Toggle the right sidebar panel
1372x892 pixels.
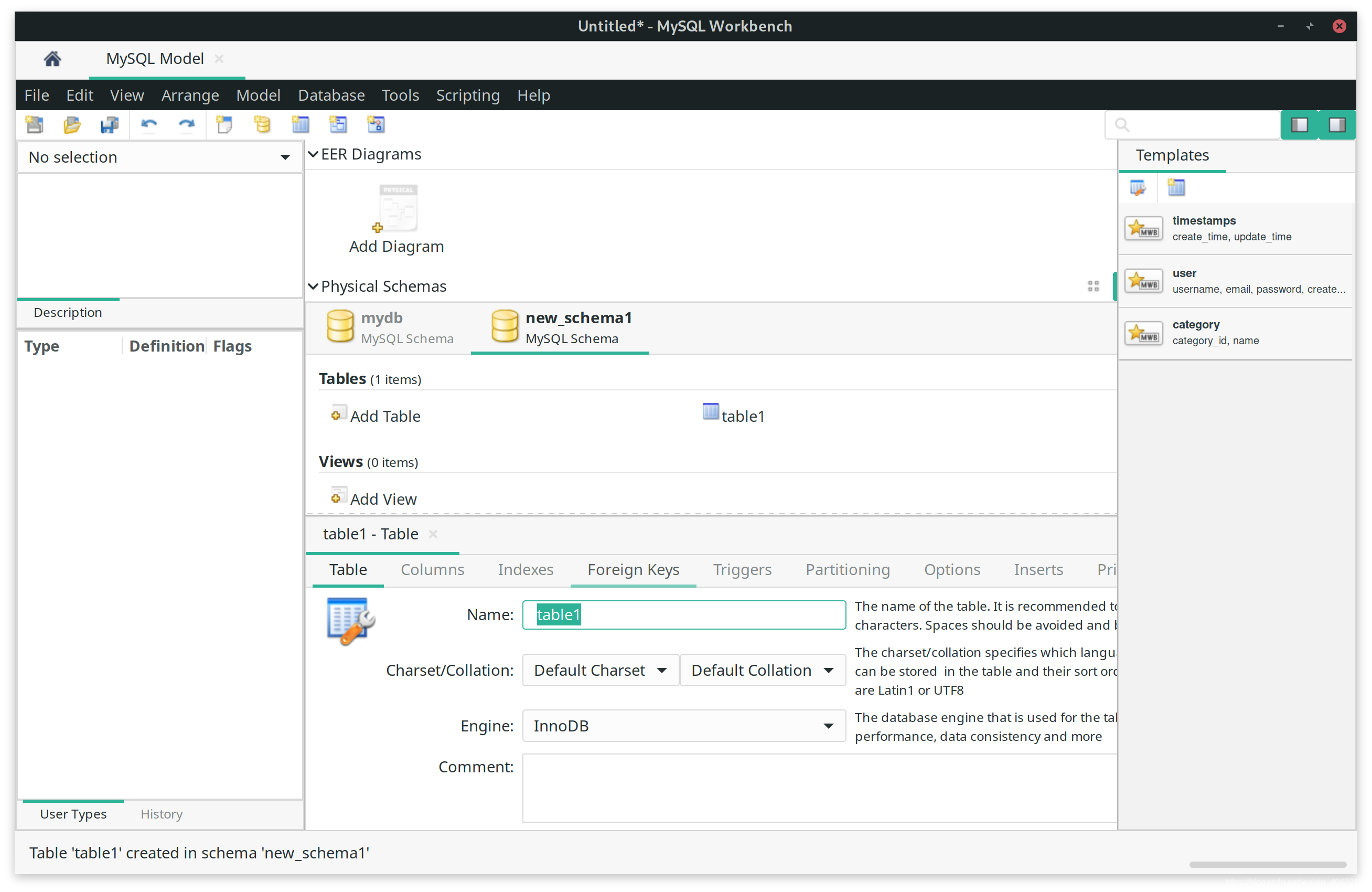1337,125
